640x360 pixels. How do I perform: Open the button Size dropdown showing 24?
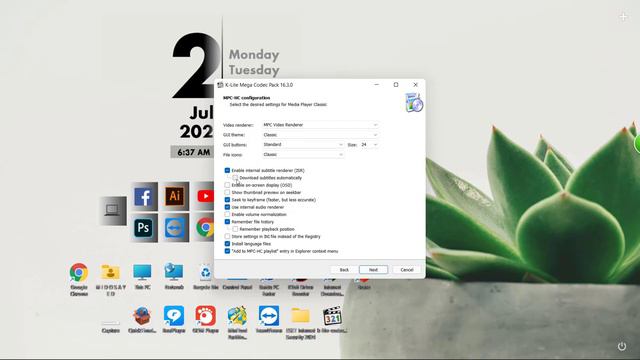click(x=369, y=144)
